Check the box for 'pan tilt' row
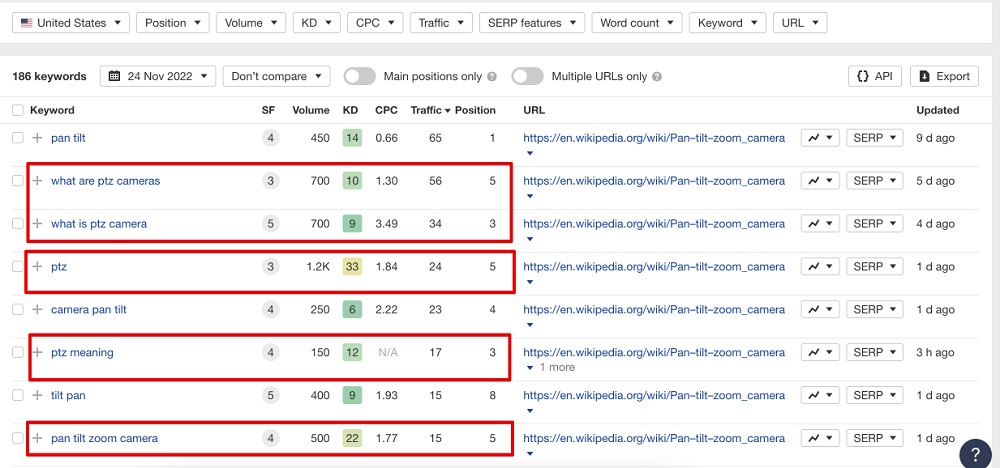The width and height of the screenshot is (1000, 468). coord(18,138)
